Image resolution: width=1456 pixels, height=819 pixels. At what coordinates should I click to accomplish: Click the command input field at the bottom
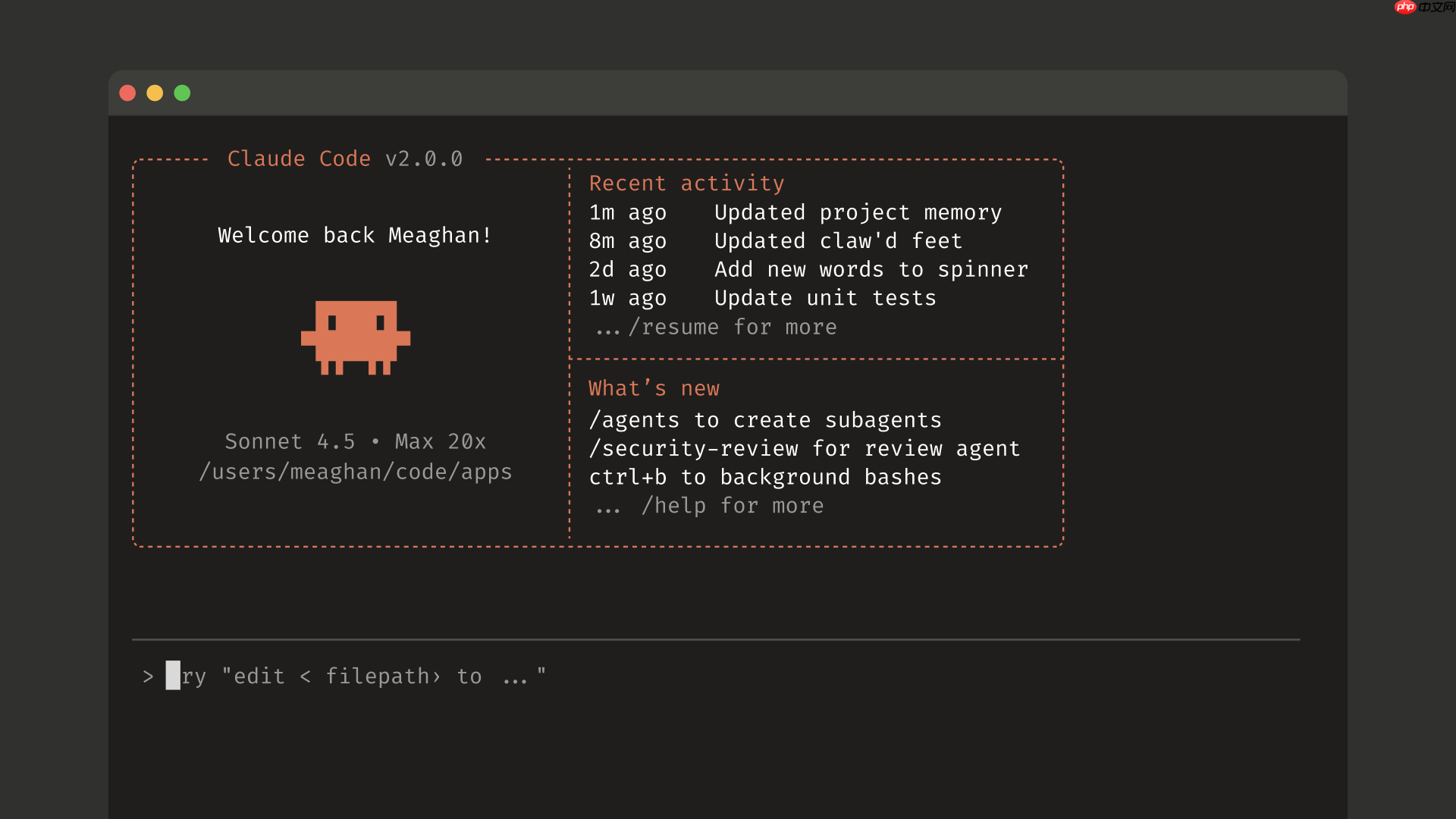coord(531,676)
